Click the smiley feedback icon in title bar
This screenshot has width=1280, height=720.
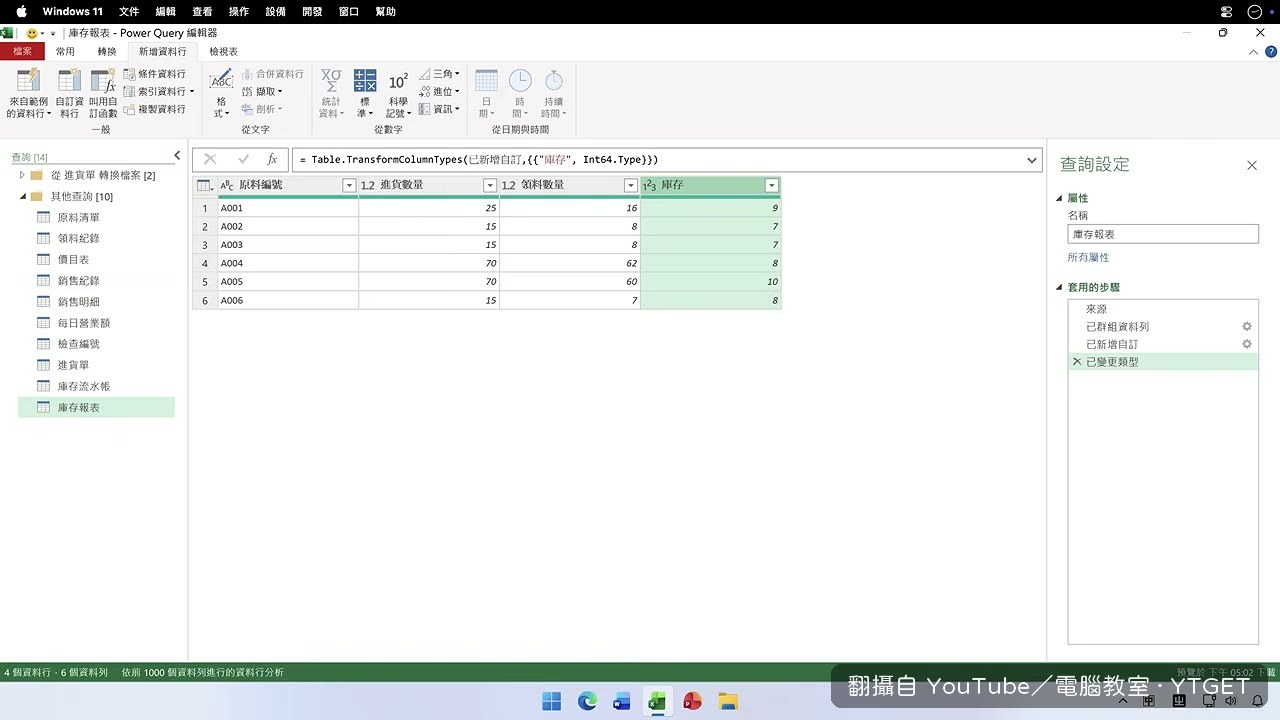(x=32, y=33)
